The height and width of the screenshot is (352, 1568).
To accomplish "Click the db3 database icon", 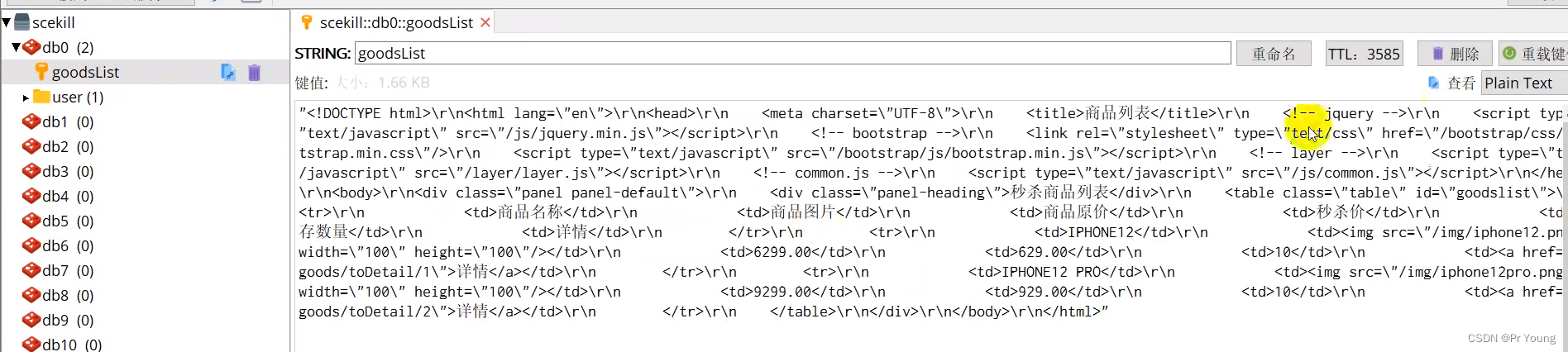I will coord(31,171).
